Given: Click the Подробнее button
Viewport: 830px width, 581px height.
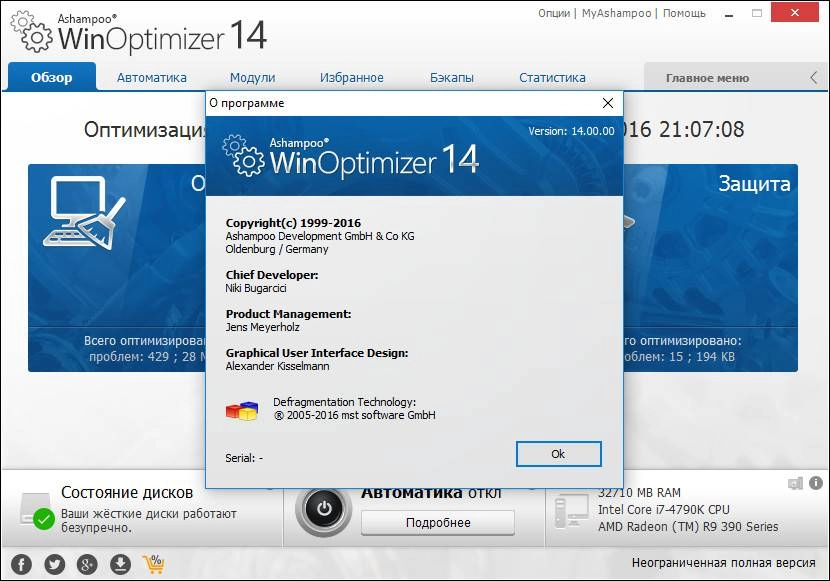Looking at the screenshot, I should point(438,523).
